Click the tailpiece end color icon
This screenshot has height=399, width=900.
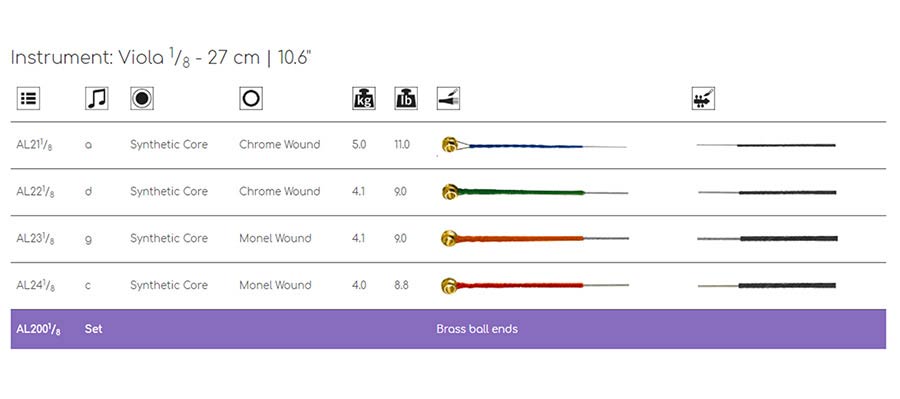(448, 98)
